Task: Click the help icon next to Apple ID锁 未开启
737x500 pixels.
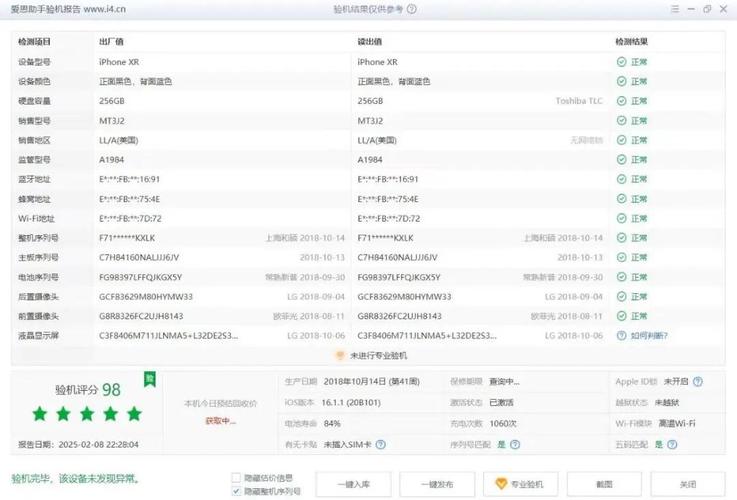Action: pyautogui.click(x=698, y=382)
